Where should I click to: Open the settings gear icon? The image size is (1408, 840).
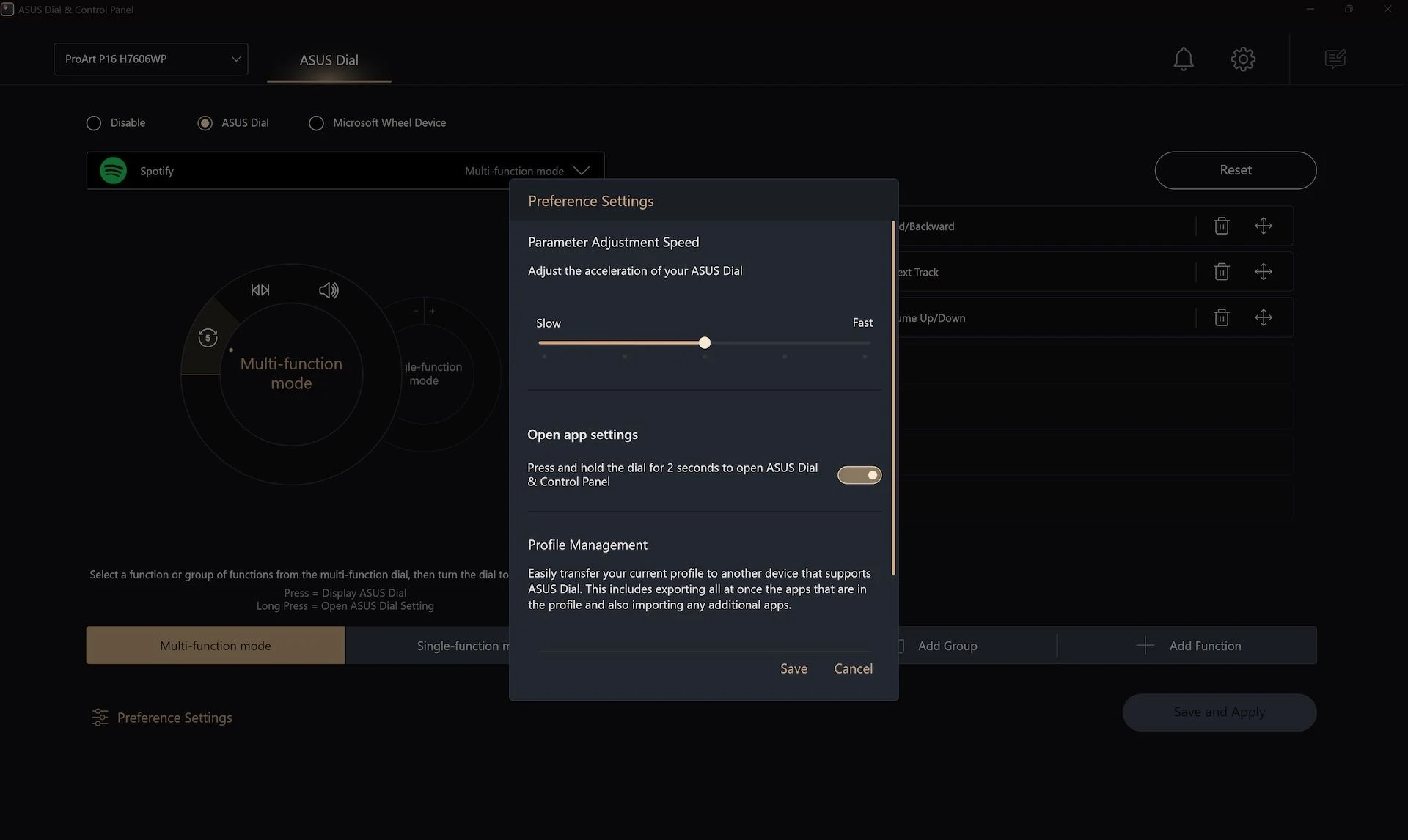pos(1243,59)
